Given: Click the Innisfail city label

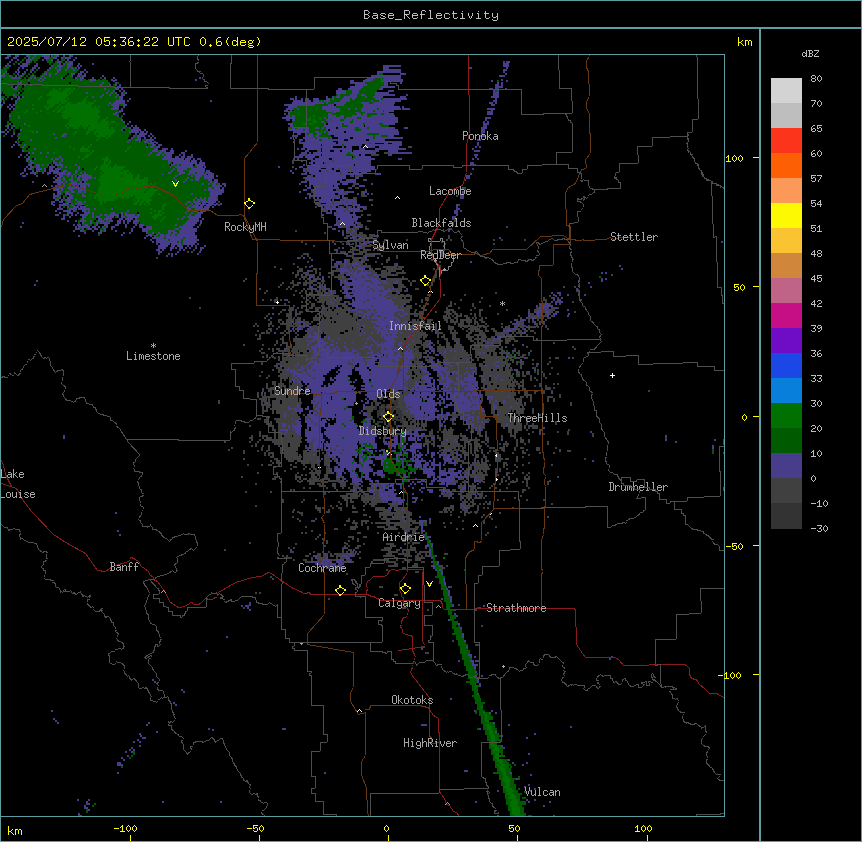Looking at the screenshot, I should pos(415,326).
